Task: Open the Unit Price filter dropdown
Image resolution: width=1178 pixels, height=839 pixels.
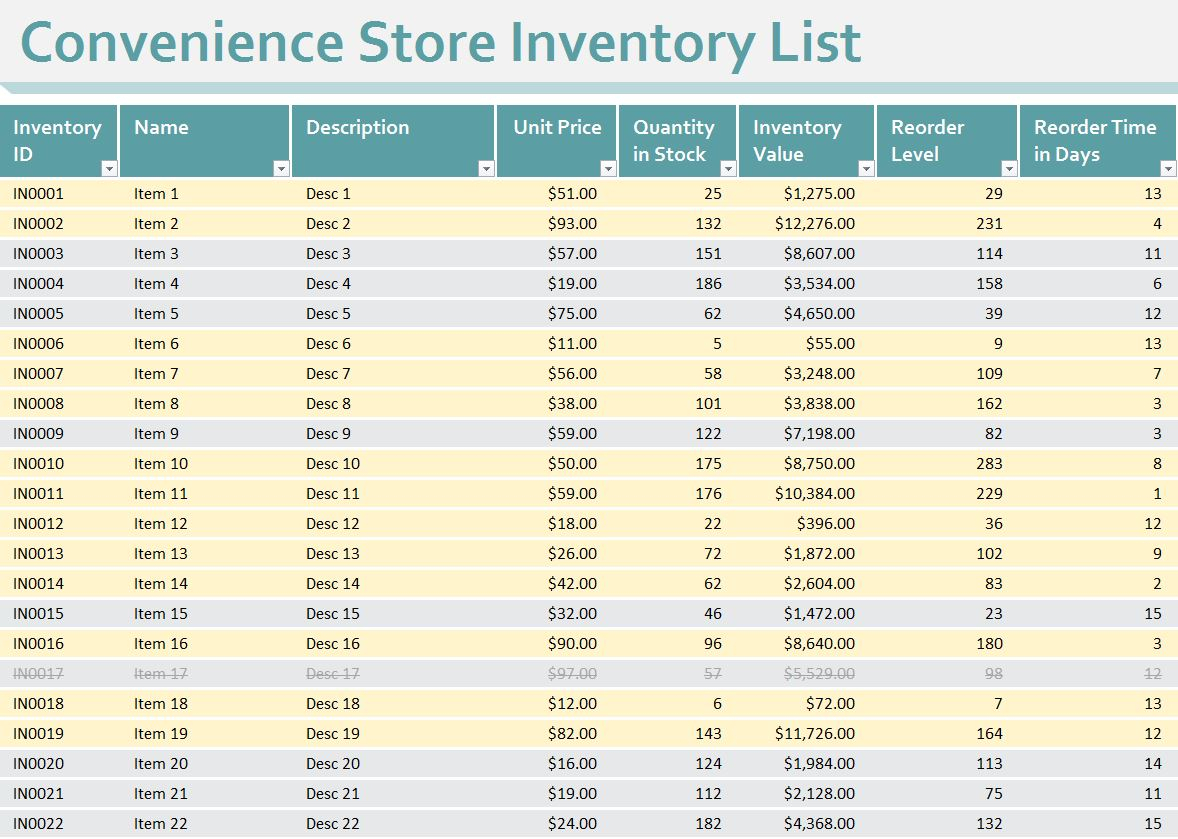Action: pos(608,169)
